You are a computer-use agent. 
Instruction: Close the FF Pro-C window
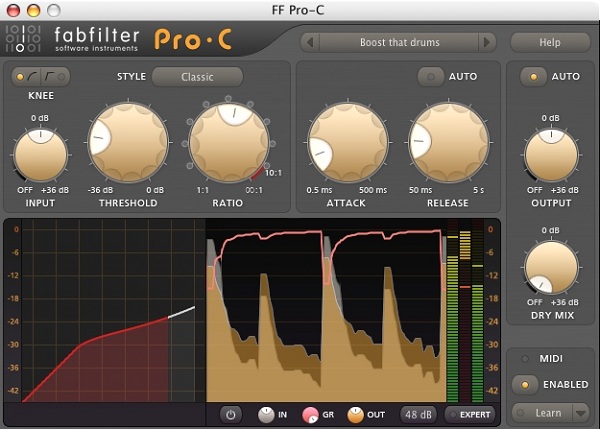coord(13,10)
